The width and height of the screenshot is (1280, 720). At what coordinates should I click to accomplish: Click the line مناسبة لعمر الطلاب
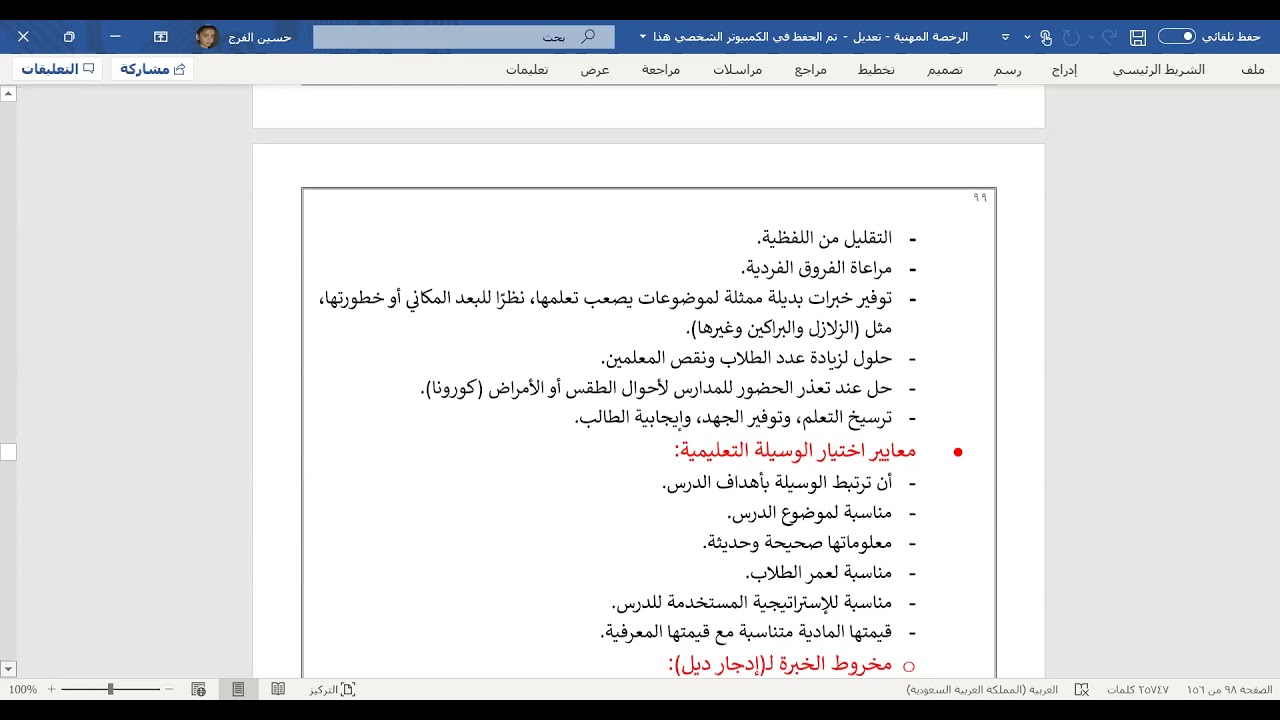tap(818, 573)
